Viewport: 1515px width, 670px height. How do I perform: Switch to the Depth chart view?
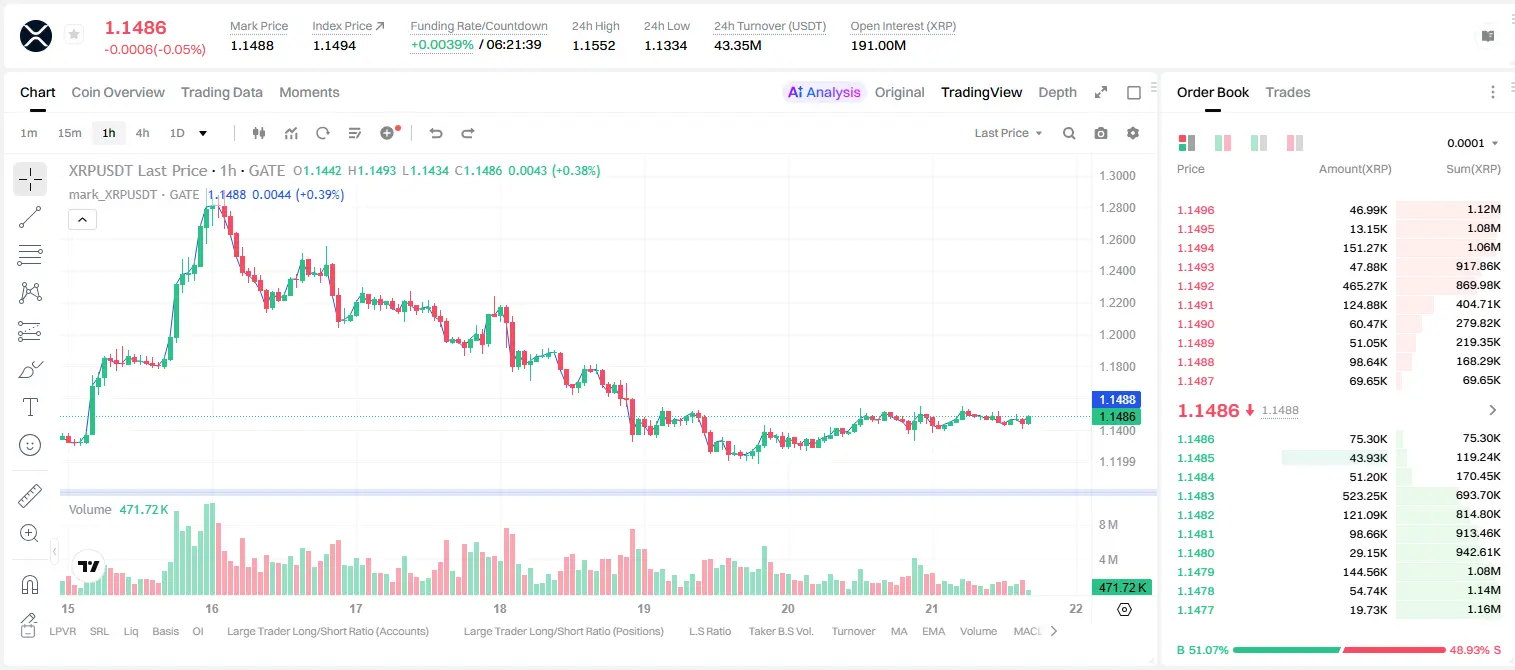[x=1057, y=92]
